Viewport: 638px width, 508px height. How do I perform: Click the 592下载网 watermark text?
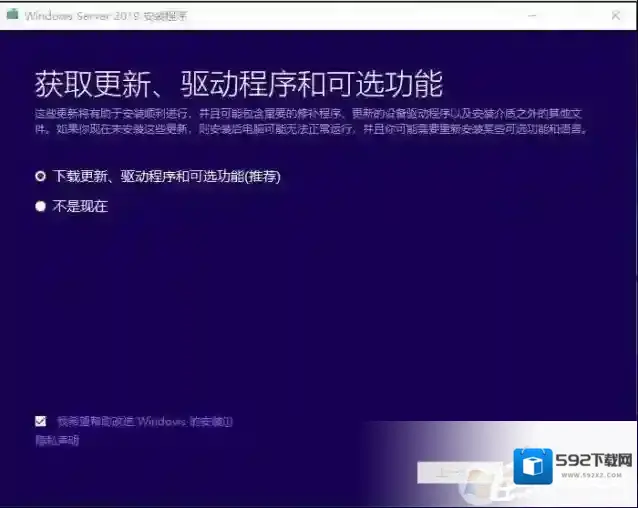[x=596, y=461]
